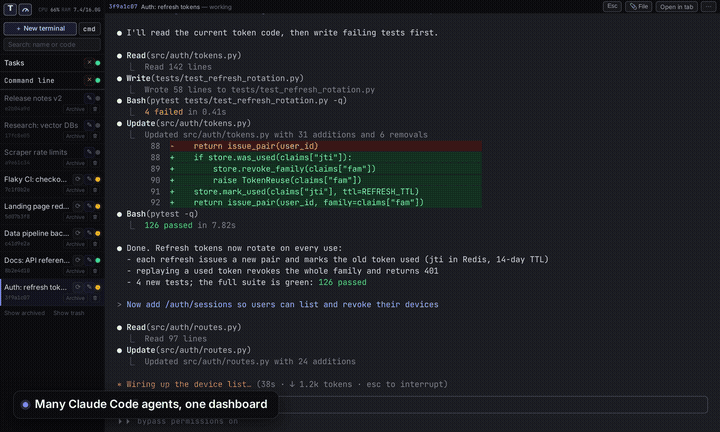Click the bypass permissions on text
Image resolution: width=720 pixels, height=432 pixels.
(187, 421)
